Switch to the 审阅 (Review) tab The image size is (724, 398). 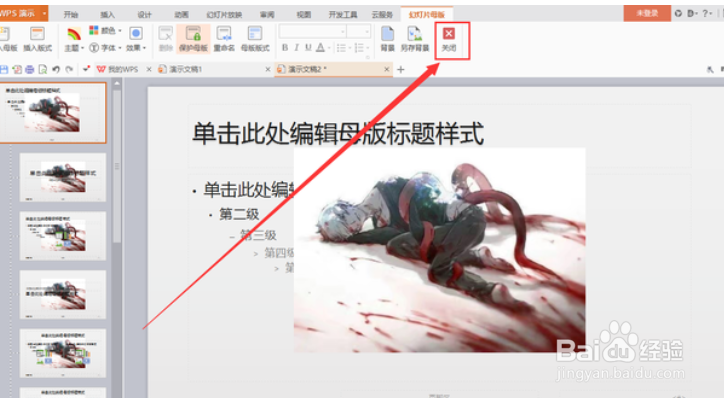[x=267, y=14]
